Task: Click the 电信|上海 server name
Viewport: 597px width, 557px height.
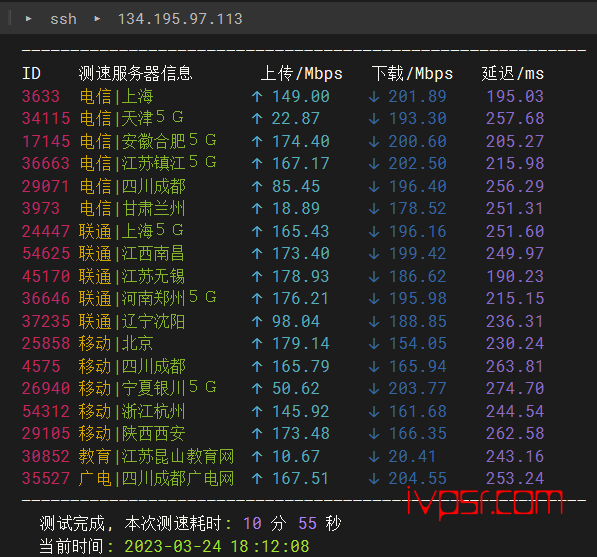Action: click(x=116, y=96)
